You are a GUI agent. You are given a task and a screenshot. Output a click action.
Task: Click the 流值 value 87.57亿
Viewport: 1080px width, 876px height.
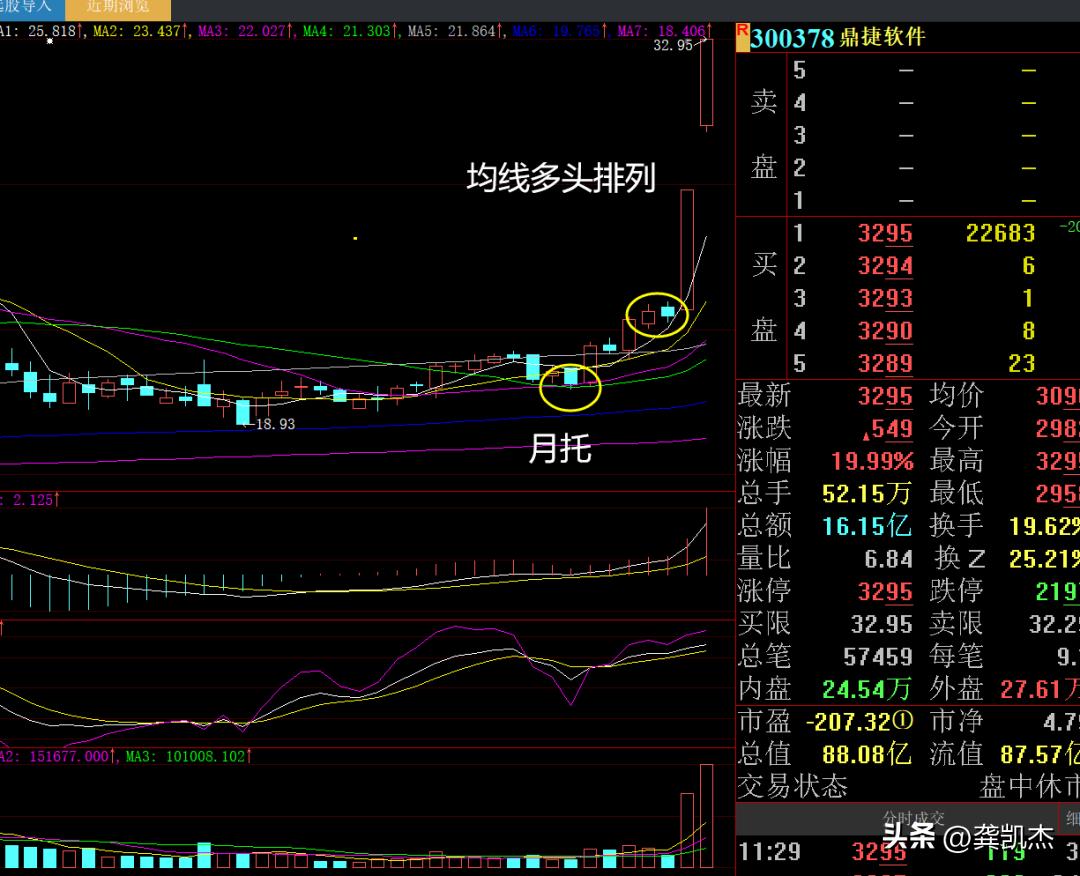pos(1040,754)
